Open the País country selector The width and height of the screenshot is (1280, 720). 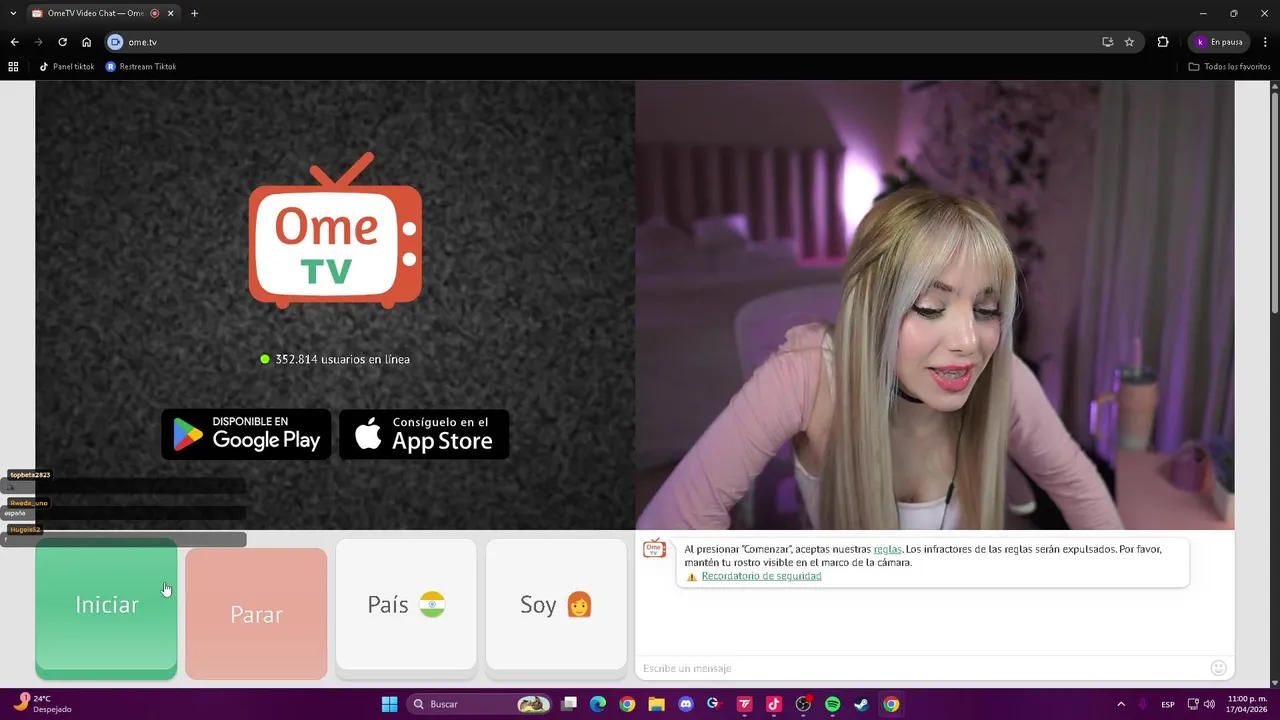(x=406, y=604)
